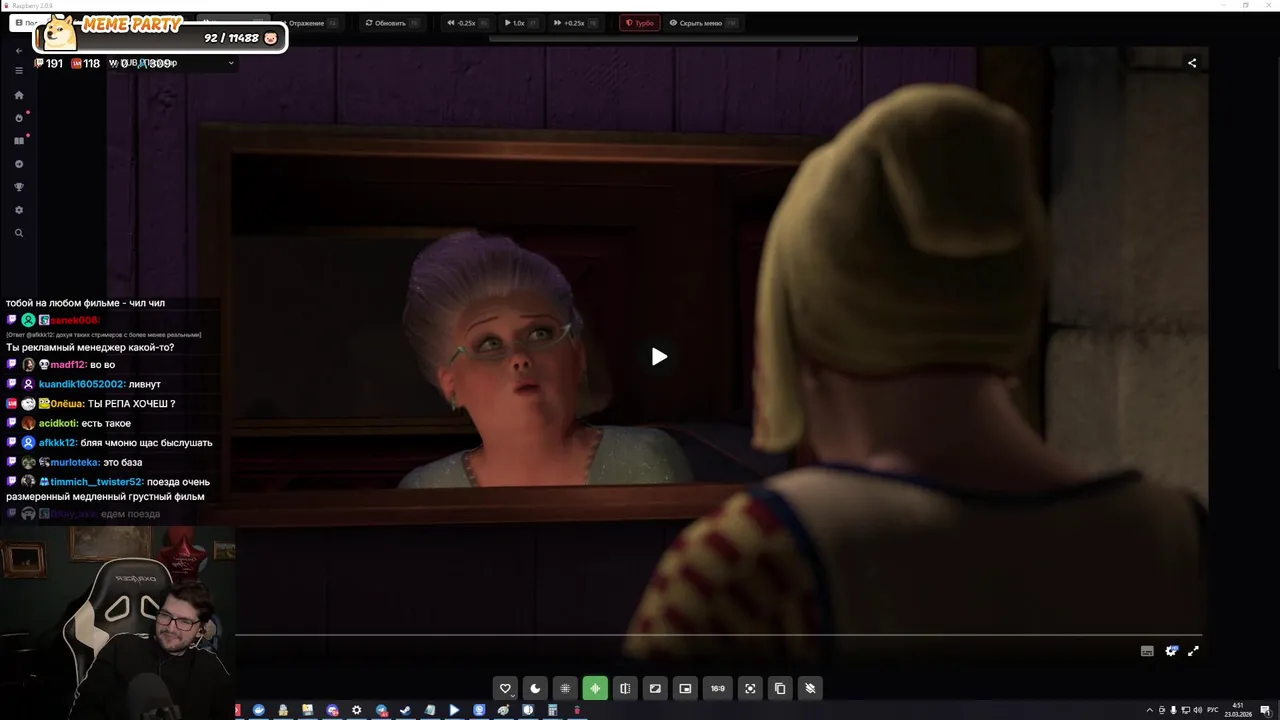Toggle subtitles icon on the player
This screenshot has height=720, width=1280.
tap(1147, 651)
